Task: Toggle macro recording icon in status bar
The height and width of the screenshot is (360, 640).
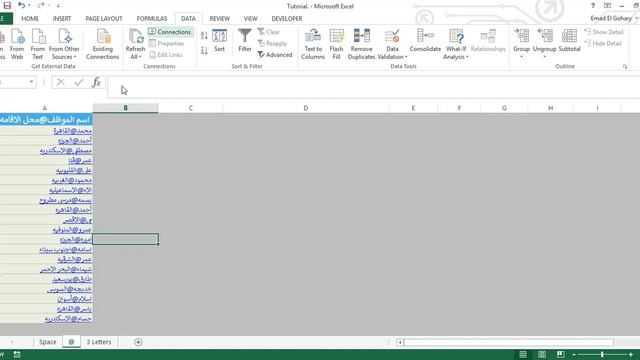Action: click(17, 355)
